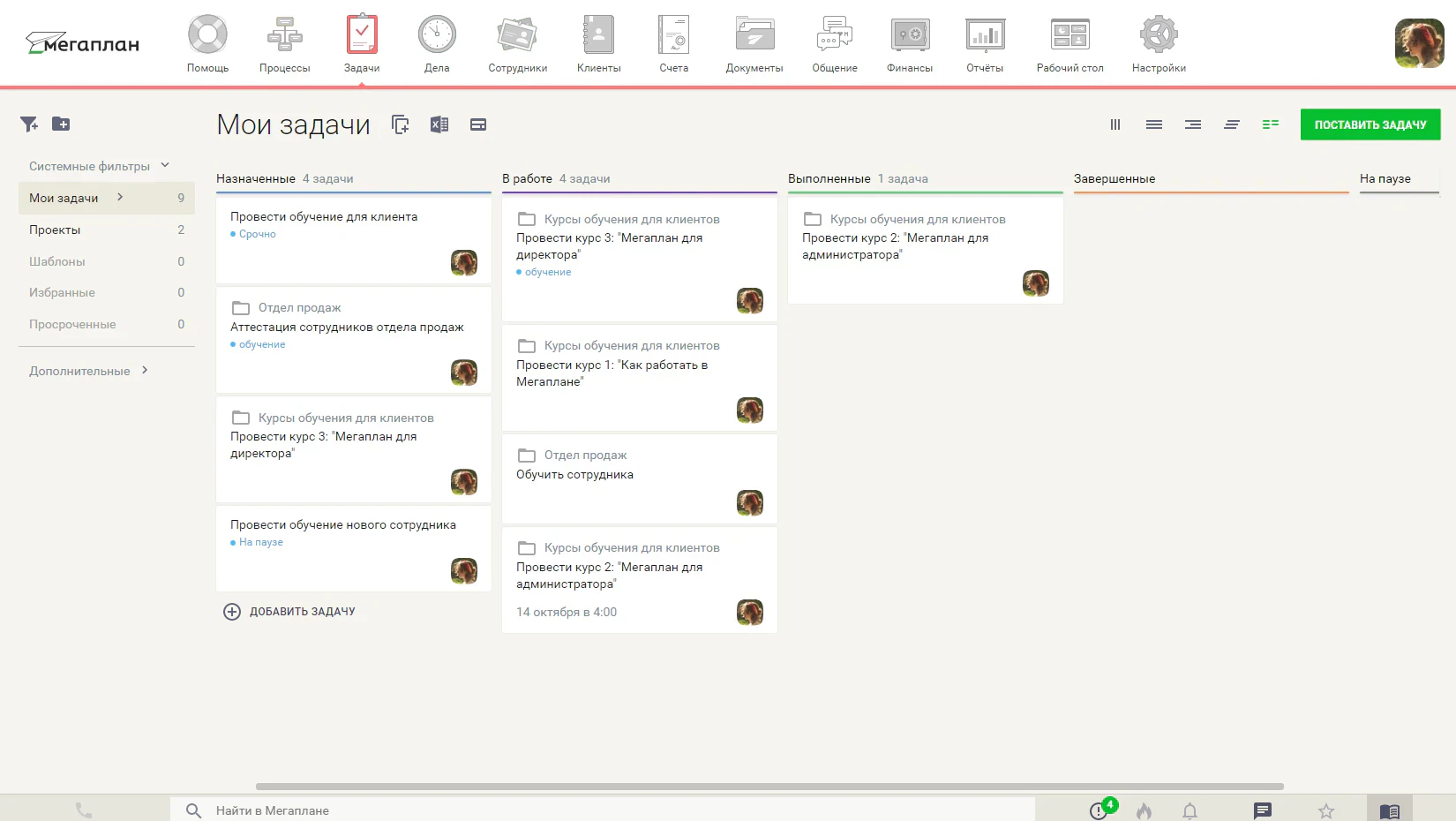Open user profile avatar in header

1419,43
